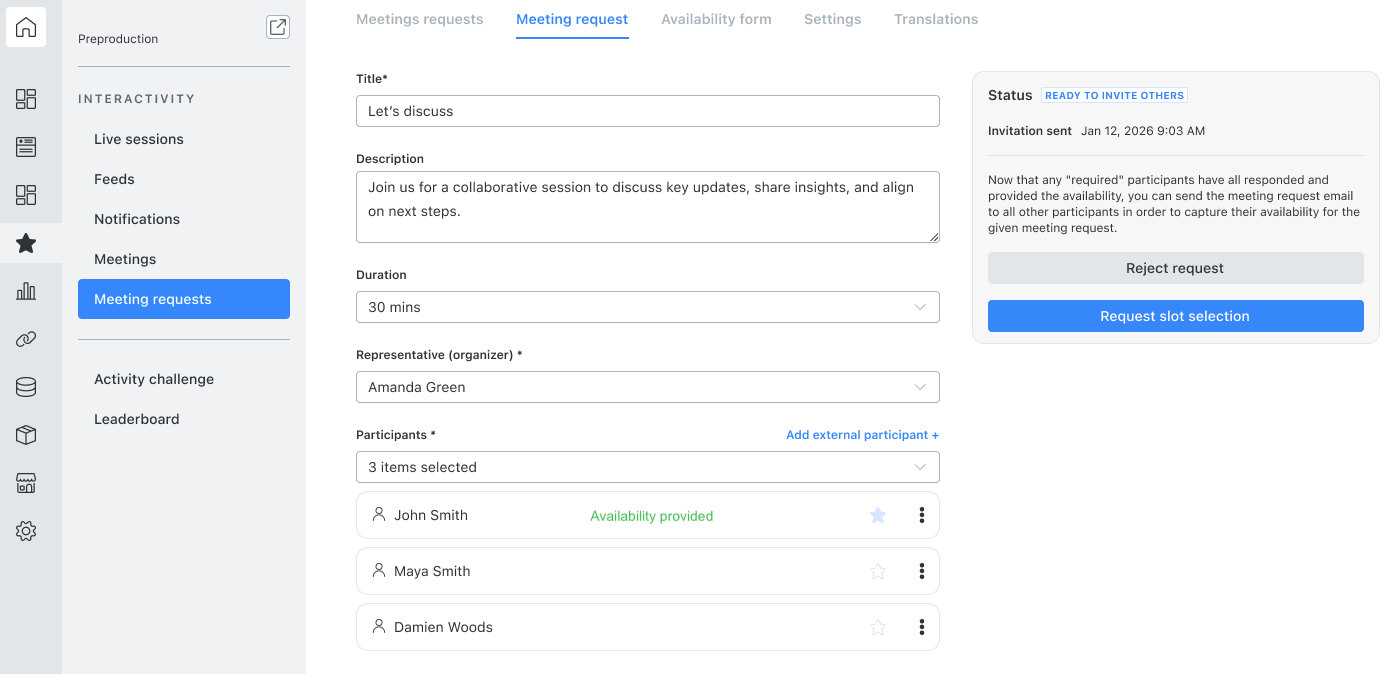Open Notifications in the Interactivity menu
The height and width of the screenshot is (674, 1392).
[x=184, y=219]
